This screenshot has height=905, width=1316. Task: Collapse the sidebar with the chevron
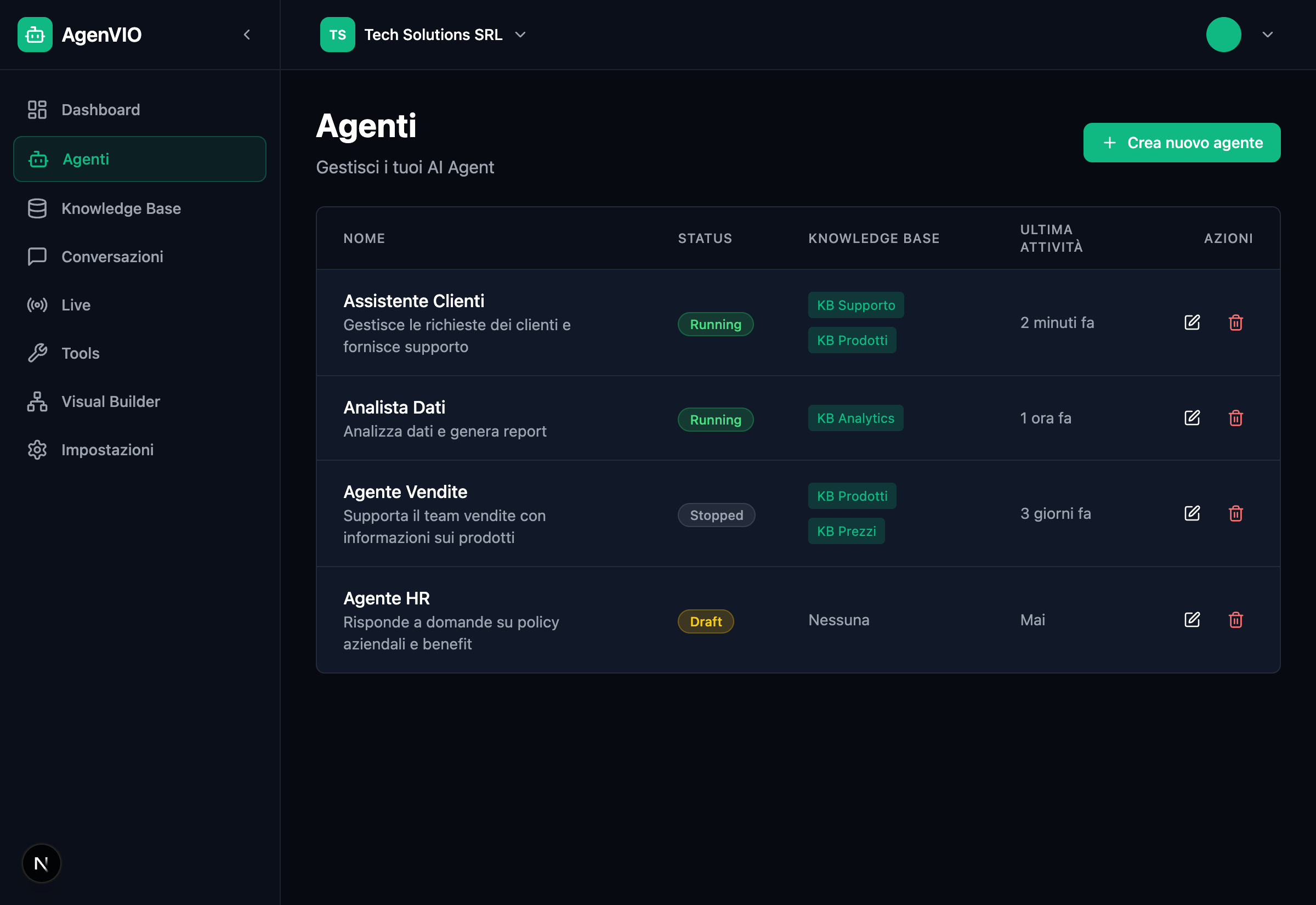coord(247,34)
